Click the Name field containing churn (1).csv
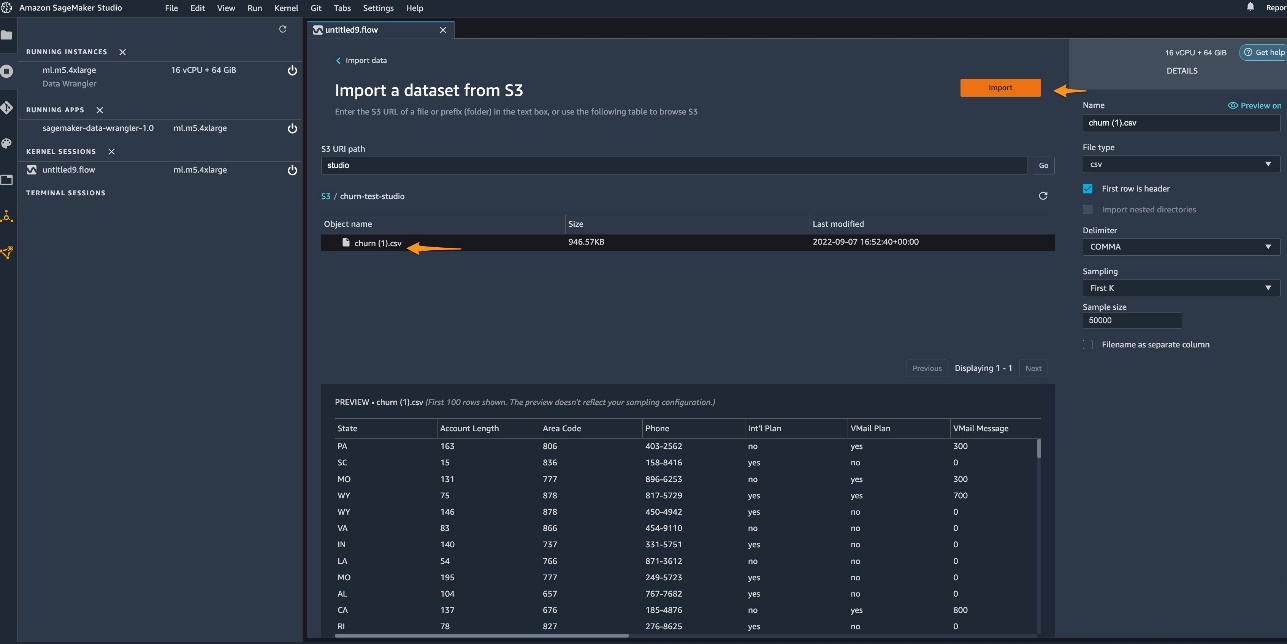This screenshot has height=644, width=1287. click(1181, 123)
